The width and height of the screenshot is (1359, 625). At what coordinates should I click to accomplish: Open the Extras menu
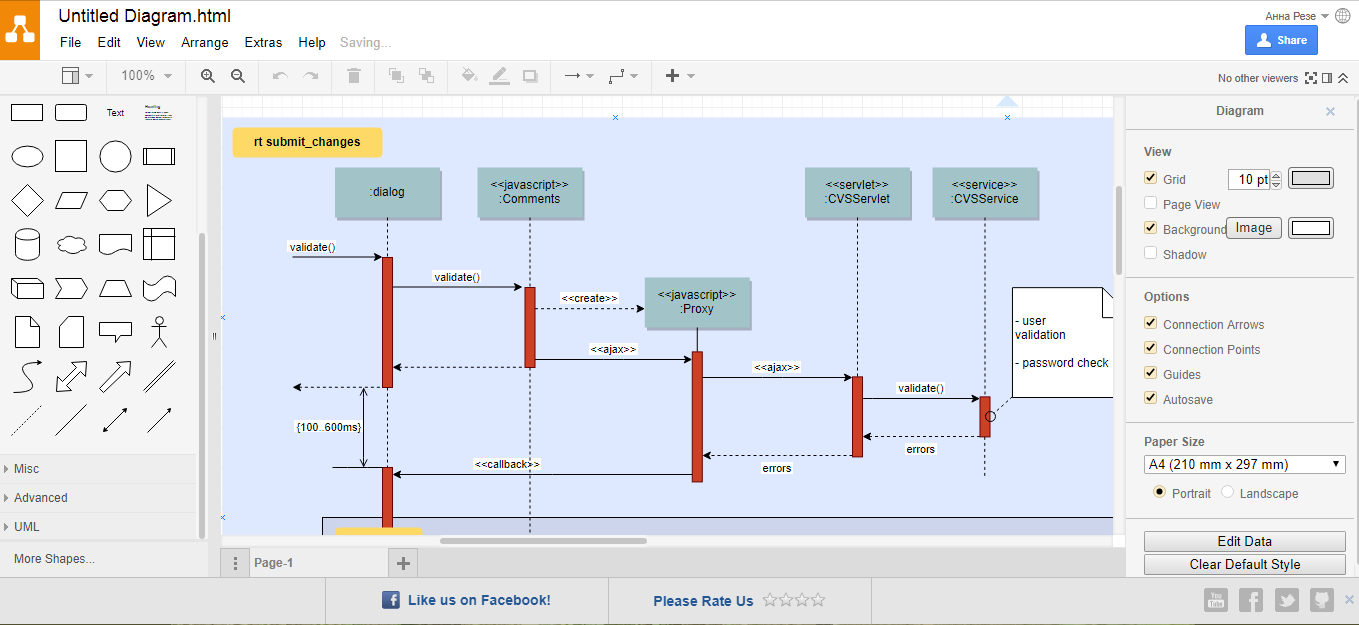coord(263,42)
